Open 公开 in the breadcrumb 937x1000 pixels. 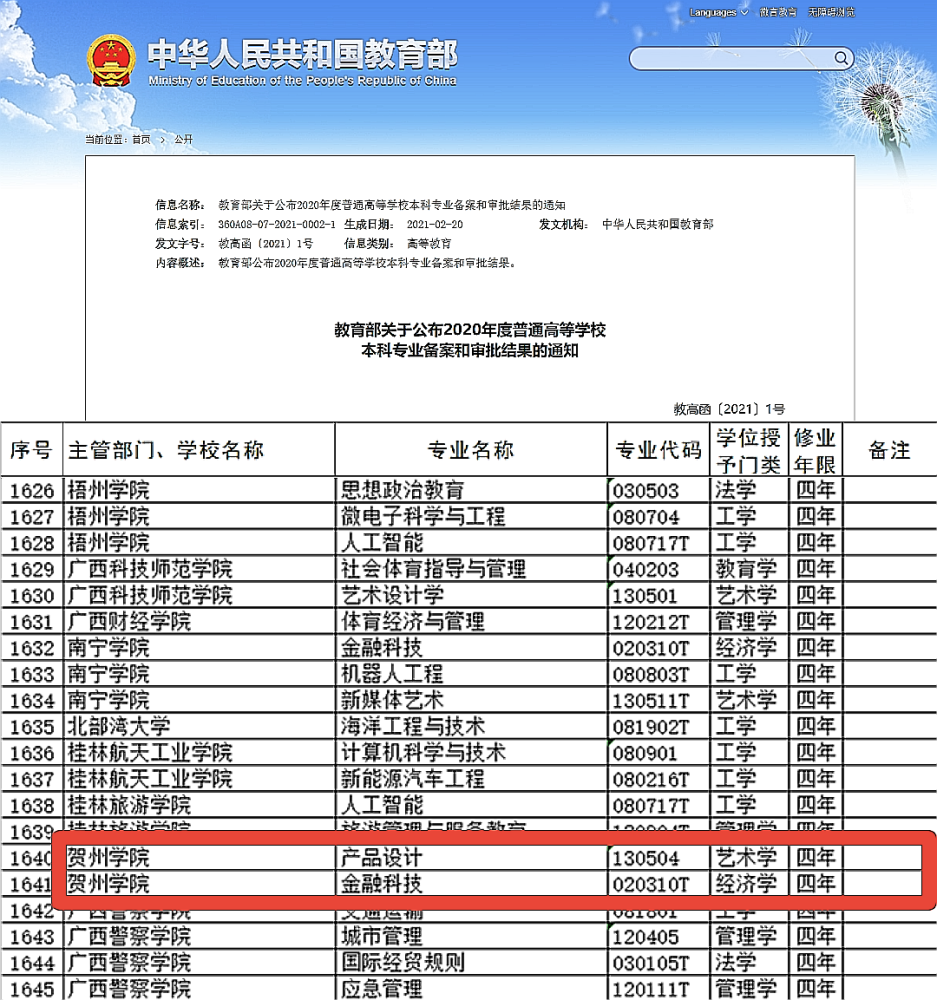[x=183, y=139]
